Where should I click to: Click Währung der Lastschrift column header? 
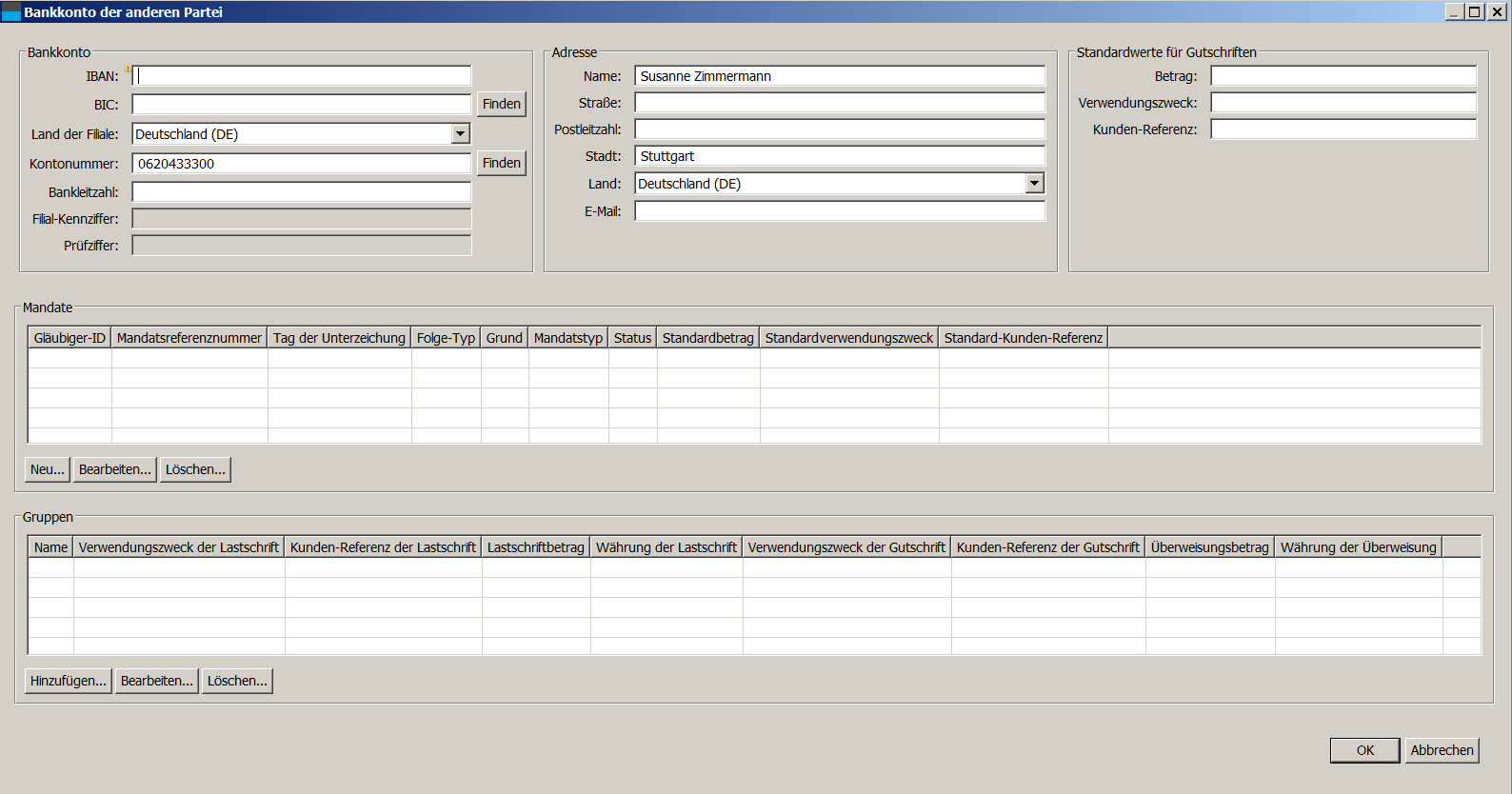(x=666, y=547)
